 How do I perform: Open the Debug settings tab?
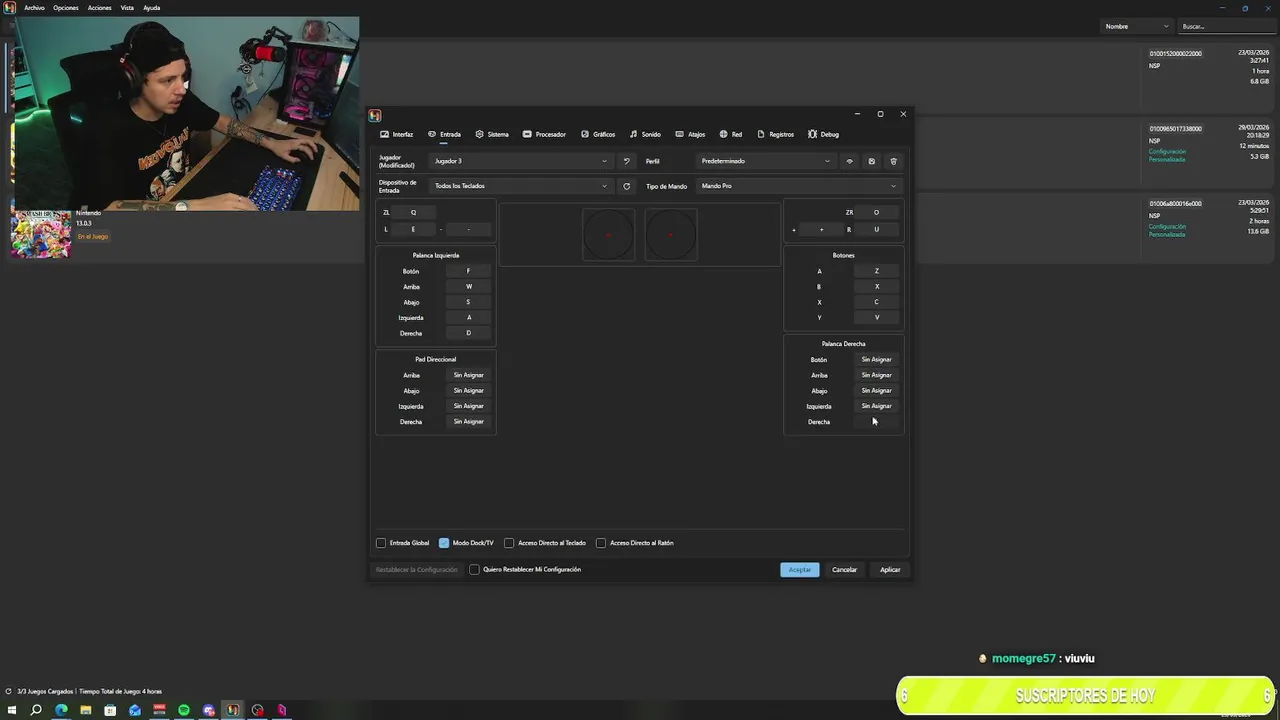pos(824,134)
